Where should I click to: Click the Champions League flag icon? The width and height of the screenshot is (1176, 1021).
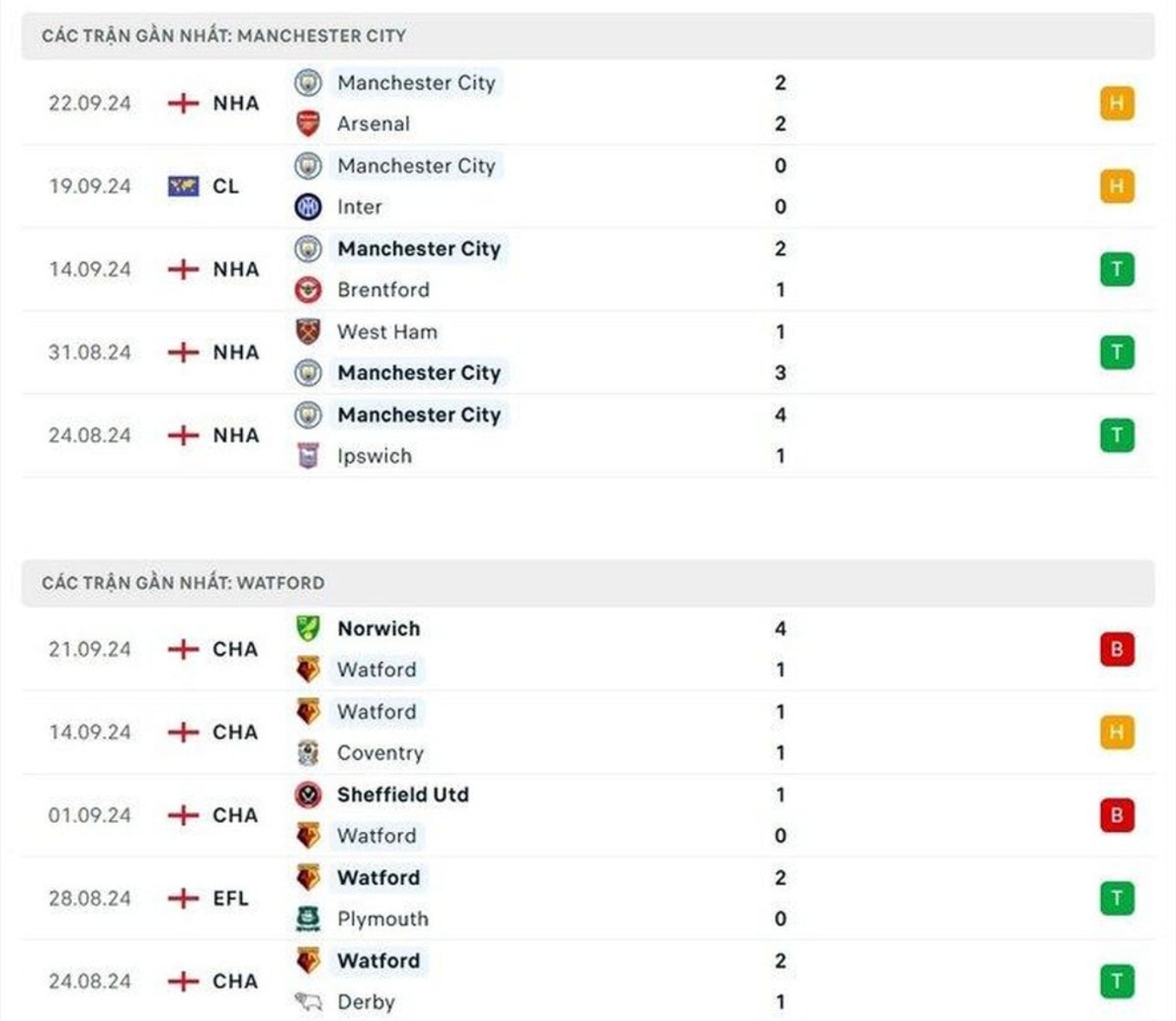coord(184,186)
